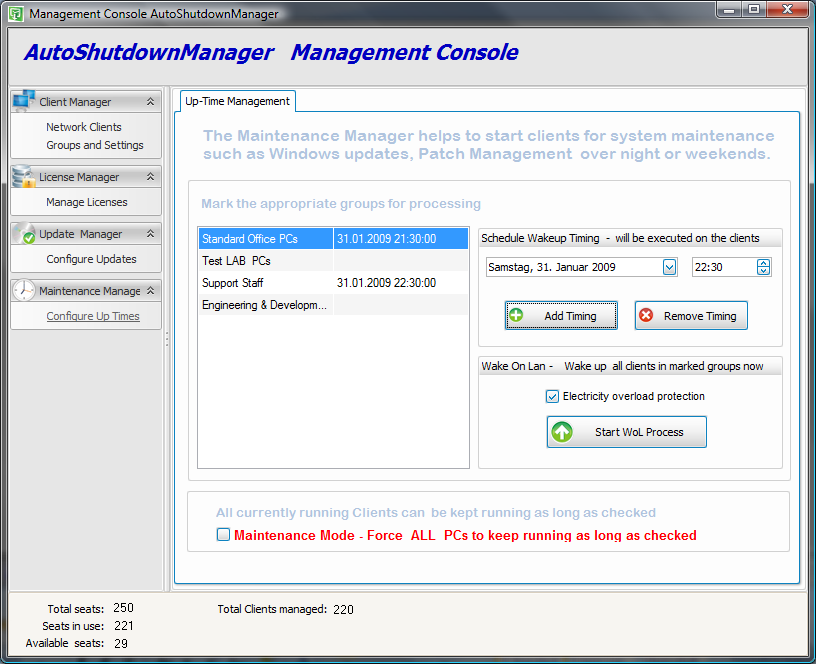
Task: Open Network Clients
Action: pos(84,127)
